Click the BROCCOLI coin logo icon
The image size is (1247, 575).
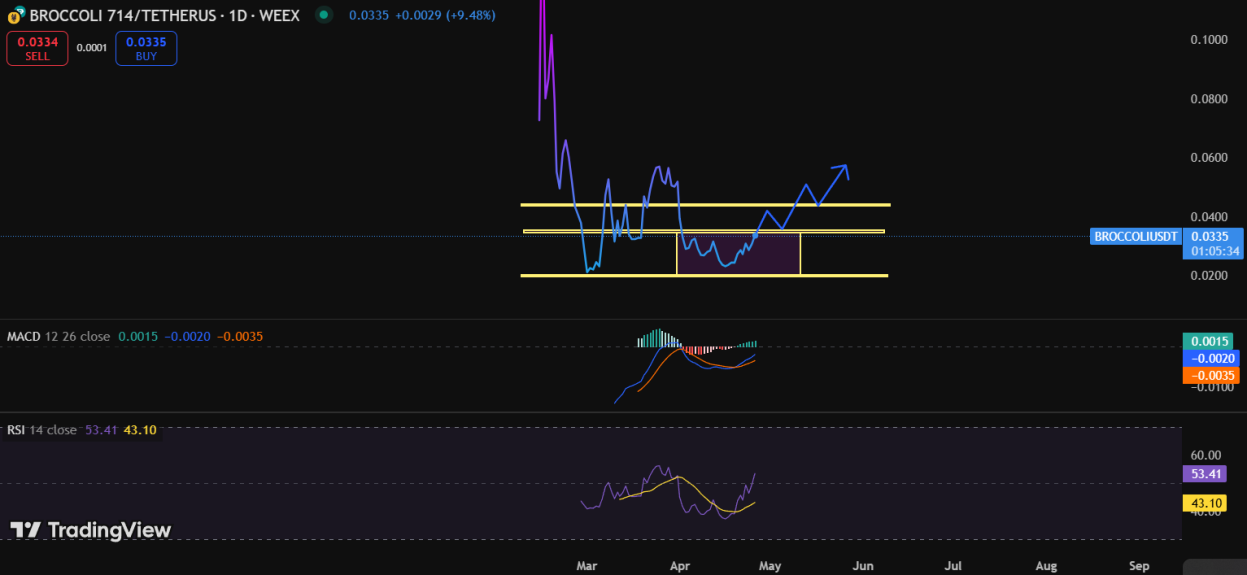(16, 16)
